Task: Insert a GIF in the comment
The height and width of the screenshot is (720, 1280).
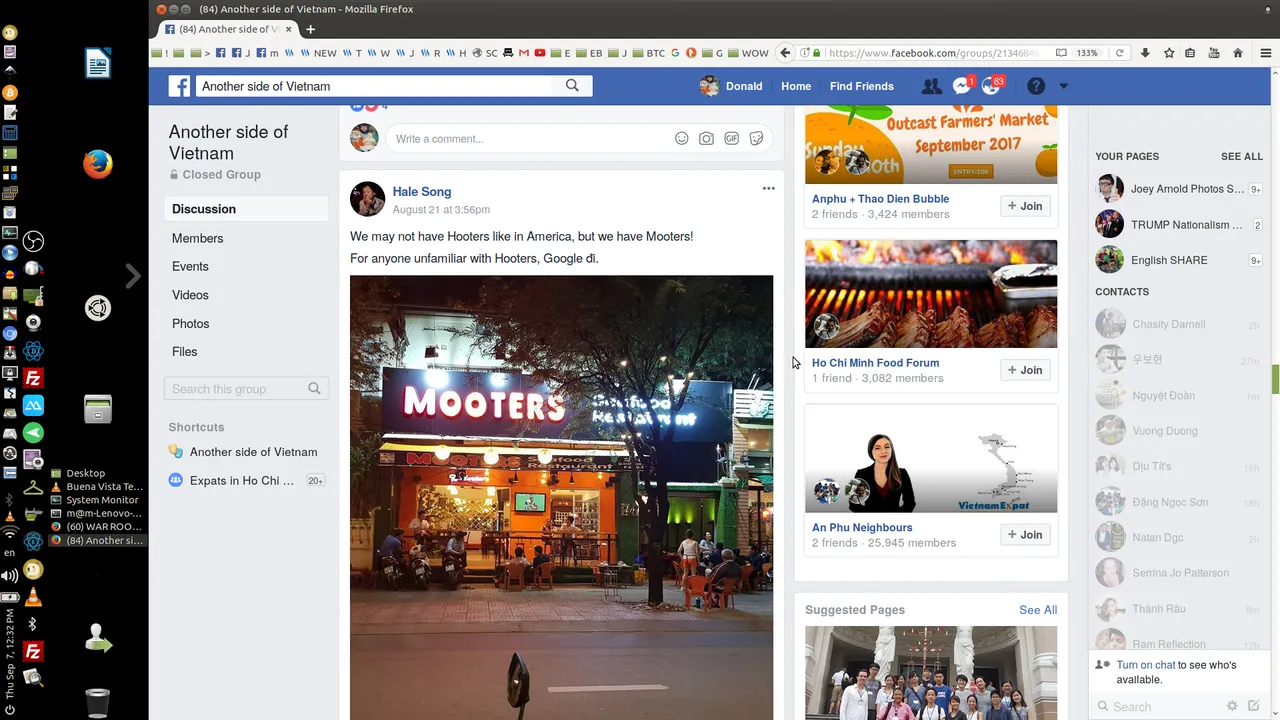Action: (732, 139)
